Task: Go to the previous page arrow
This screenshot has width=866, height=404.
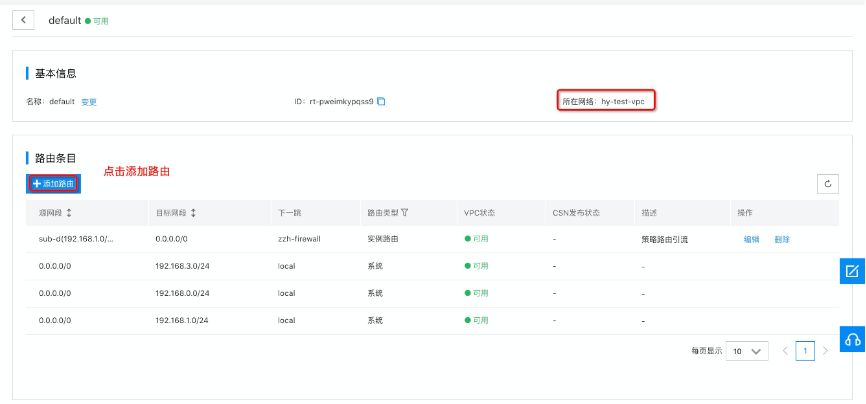Action: pos(785,351)
